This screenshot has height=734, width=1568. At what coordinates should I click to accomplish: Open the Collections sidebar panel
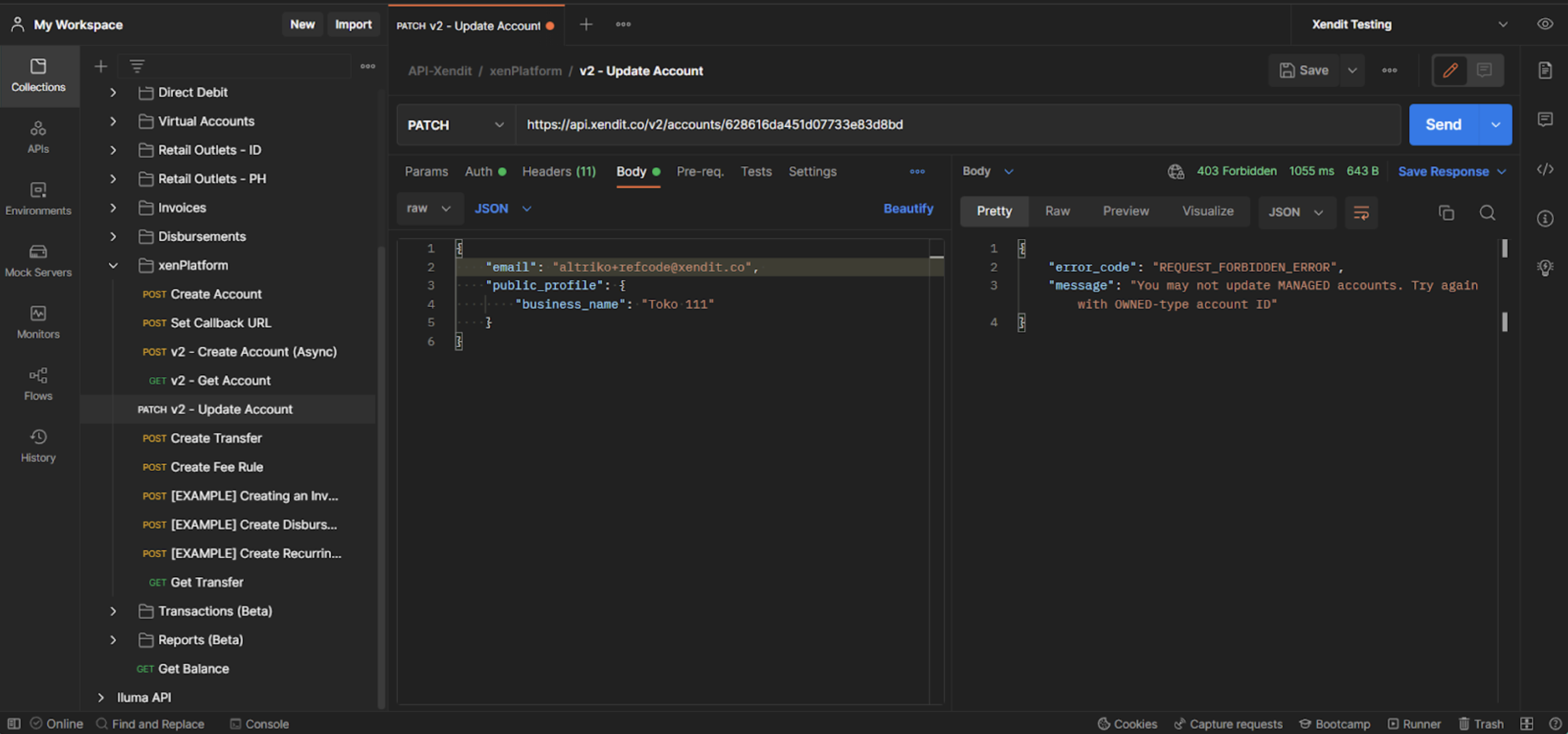click(38, 76)
